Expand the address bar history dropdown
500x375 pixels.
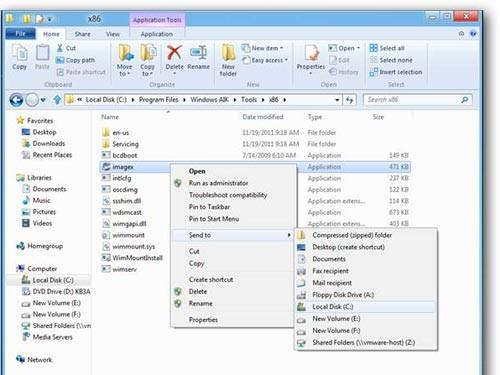coord(337,100)
